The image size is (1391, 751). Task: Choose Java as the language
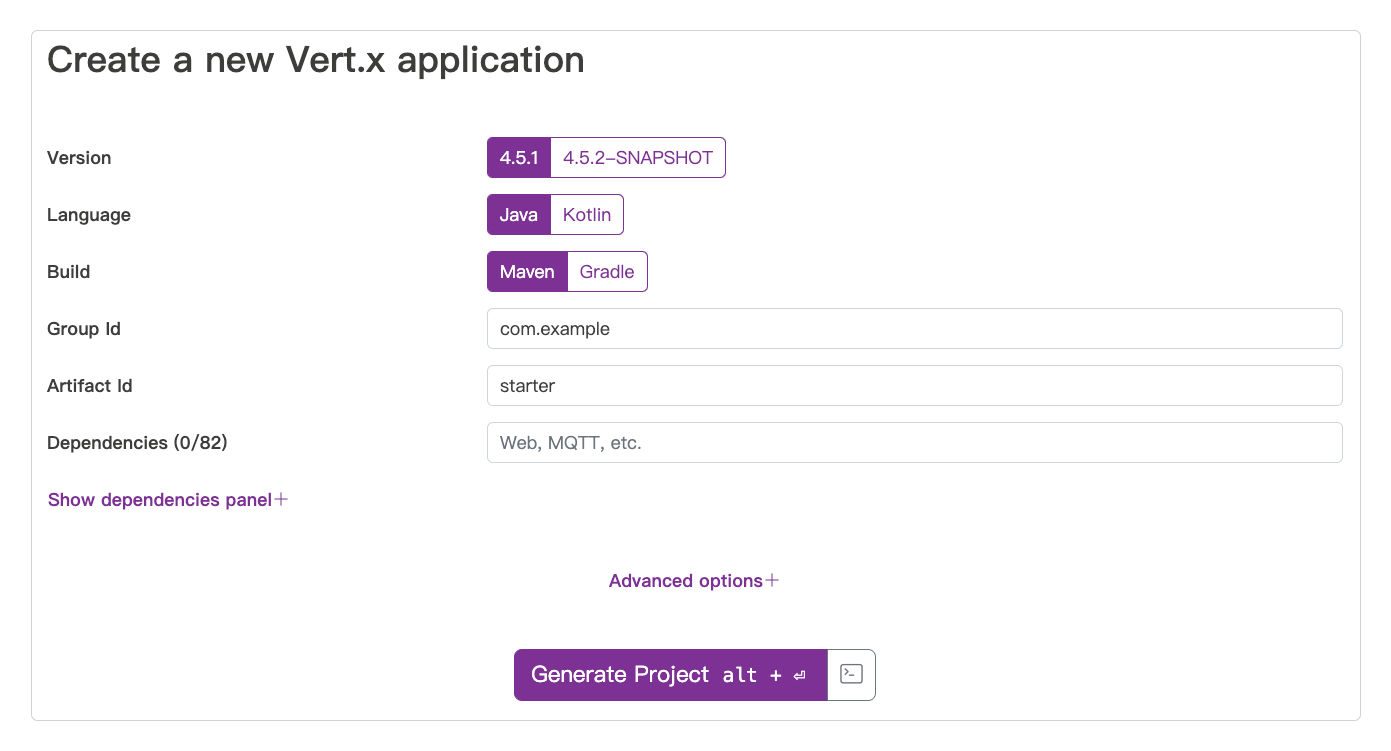519,215
